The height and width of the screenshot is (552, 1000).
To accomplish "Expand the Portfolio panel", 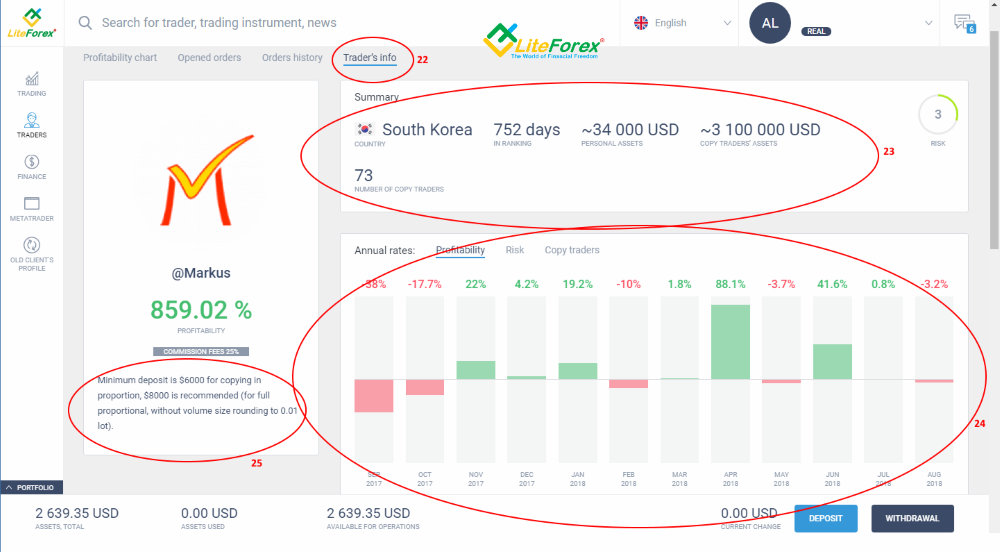I will tap(31, 488).
